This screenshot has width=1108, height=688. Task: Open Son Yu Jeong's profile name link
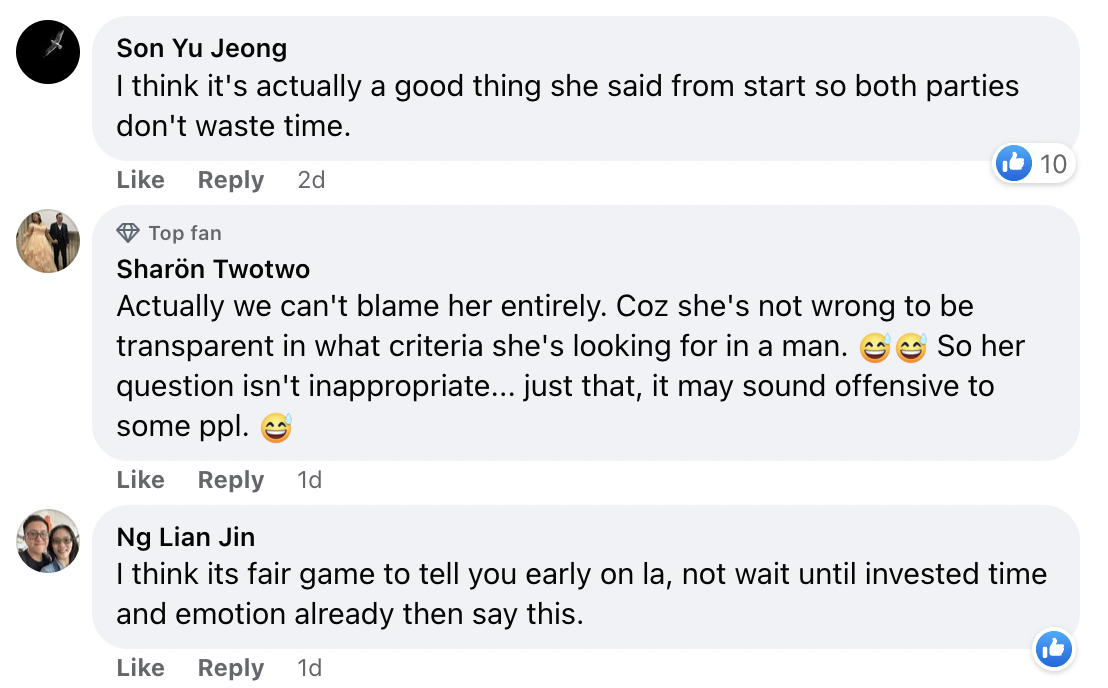(x=201, y=48)
